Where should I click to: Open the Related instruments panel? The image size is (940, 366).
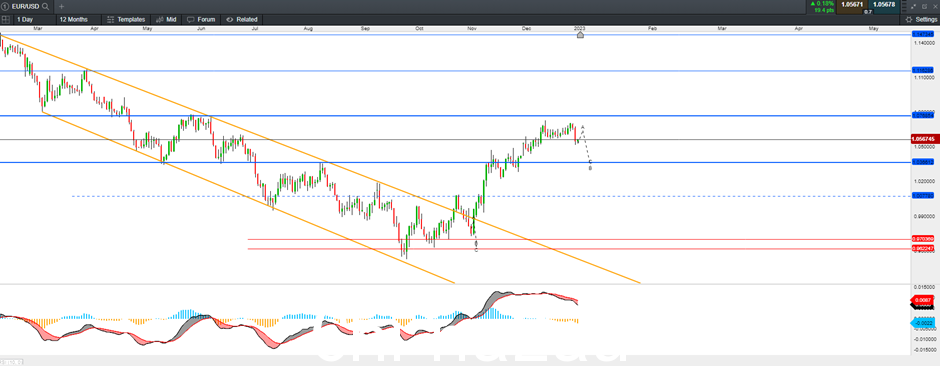pyautogui.click(x=242, y=19)
